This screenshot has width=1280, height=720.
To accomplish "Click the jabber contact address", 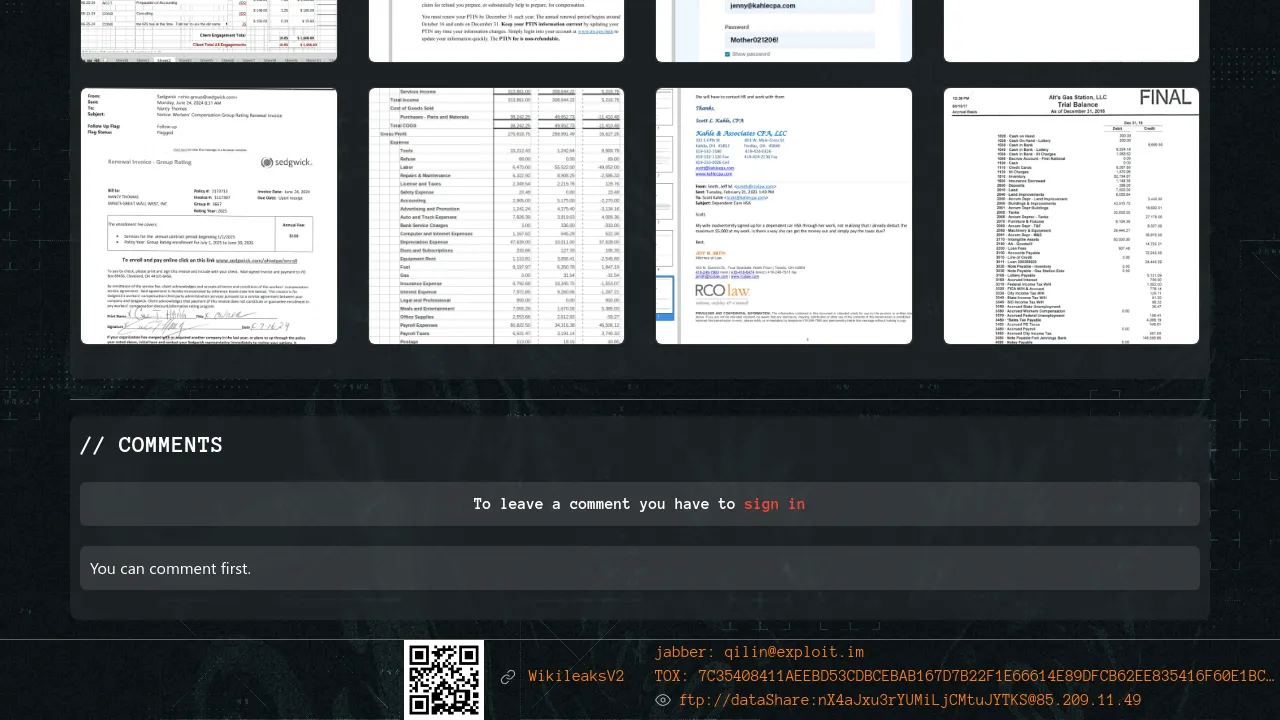I will [x=759, y=652].
